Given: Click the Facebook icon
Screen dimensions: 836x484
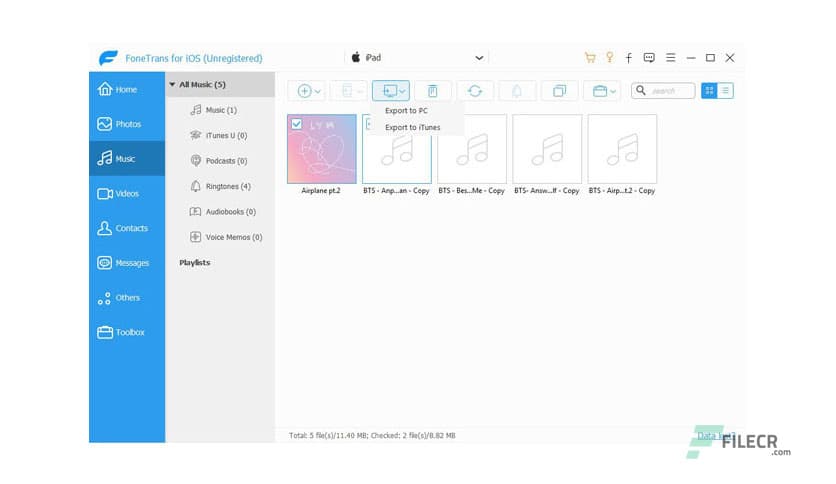Looking at the screenshot, I should 629,58.
